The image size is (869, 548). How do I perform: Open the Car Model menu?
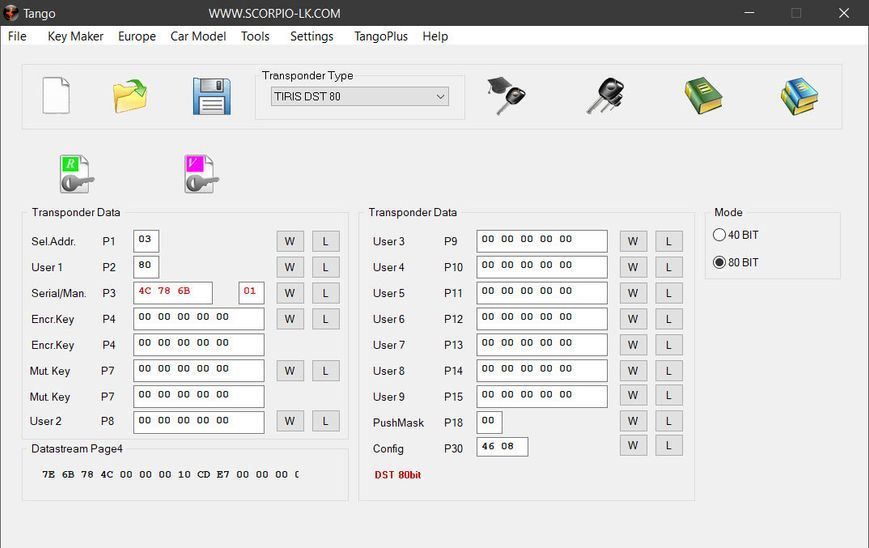[x=198, y=37]
